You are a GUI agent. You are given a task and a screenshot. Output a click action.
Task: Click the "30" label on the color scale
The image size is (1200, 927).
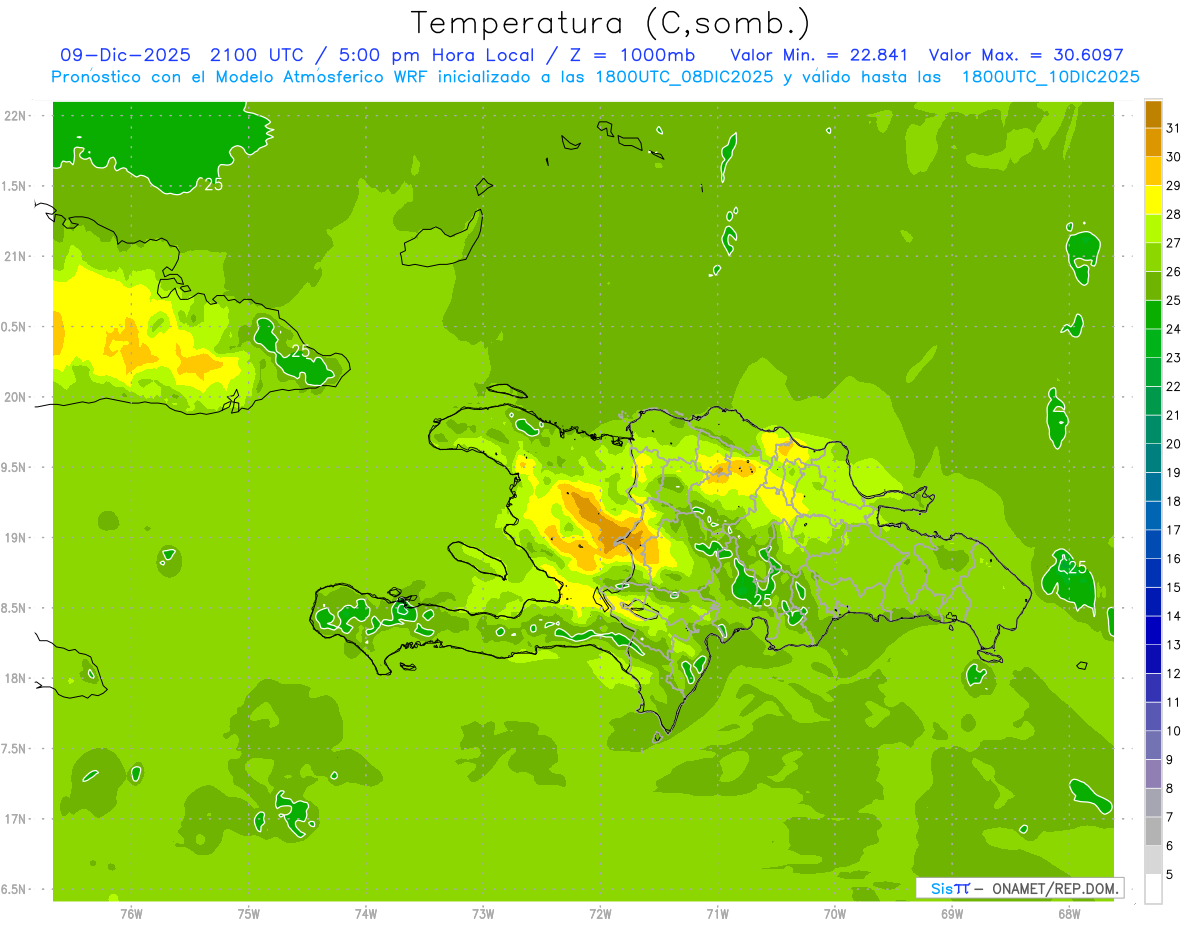[1174, 157]
